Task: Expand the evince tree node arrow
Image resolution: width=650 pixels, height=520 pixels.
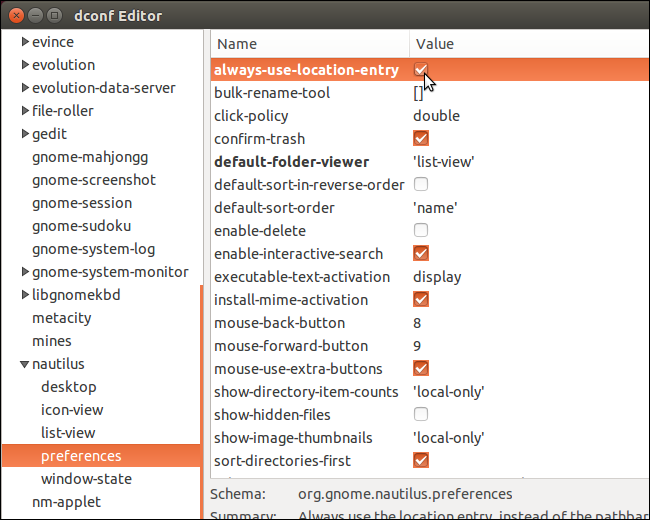Action: 25,41
